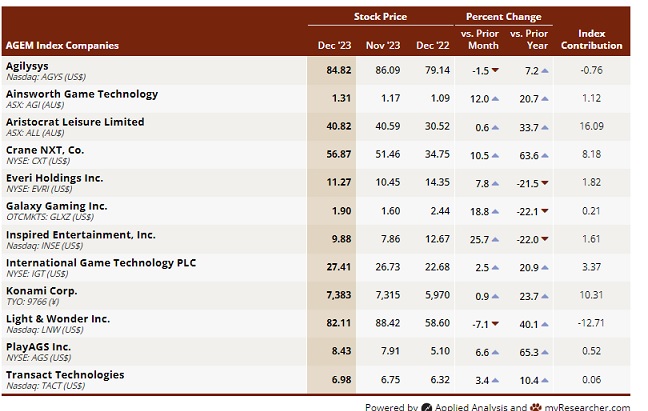Click Konami Corp. company name

pyautogui.click(x=41, y=291)
